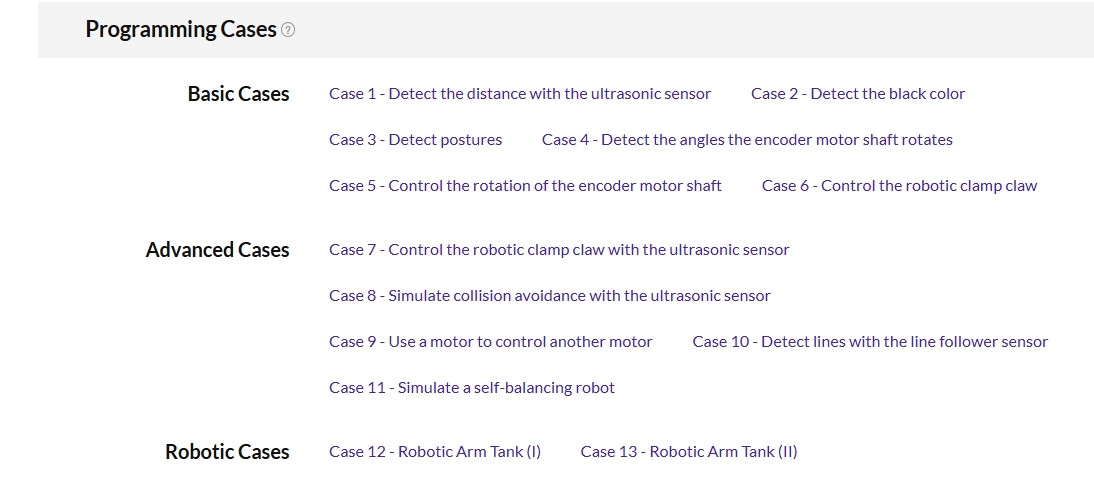Open Case 11 self-balancing robot link

click(472, 388)
